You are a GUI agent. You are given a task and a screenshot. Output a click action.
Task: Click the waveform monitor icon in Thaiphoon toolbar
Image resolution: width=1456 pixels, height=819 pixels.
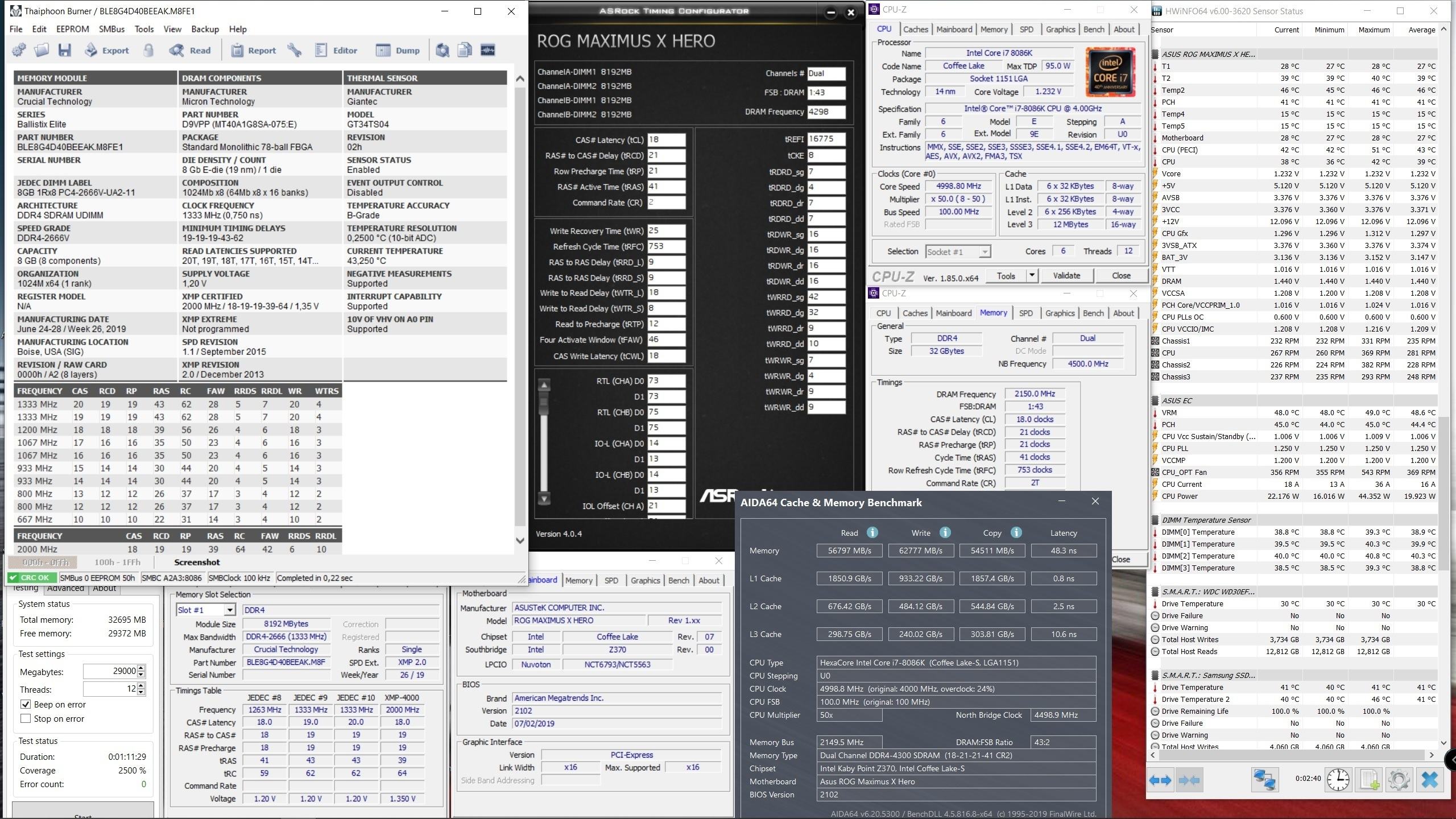(488, 50)
